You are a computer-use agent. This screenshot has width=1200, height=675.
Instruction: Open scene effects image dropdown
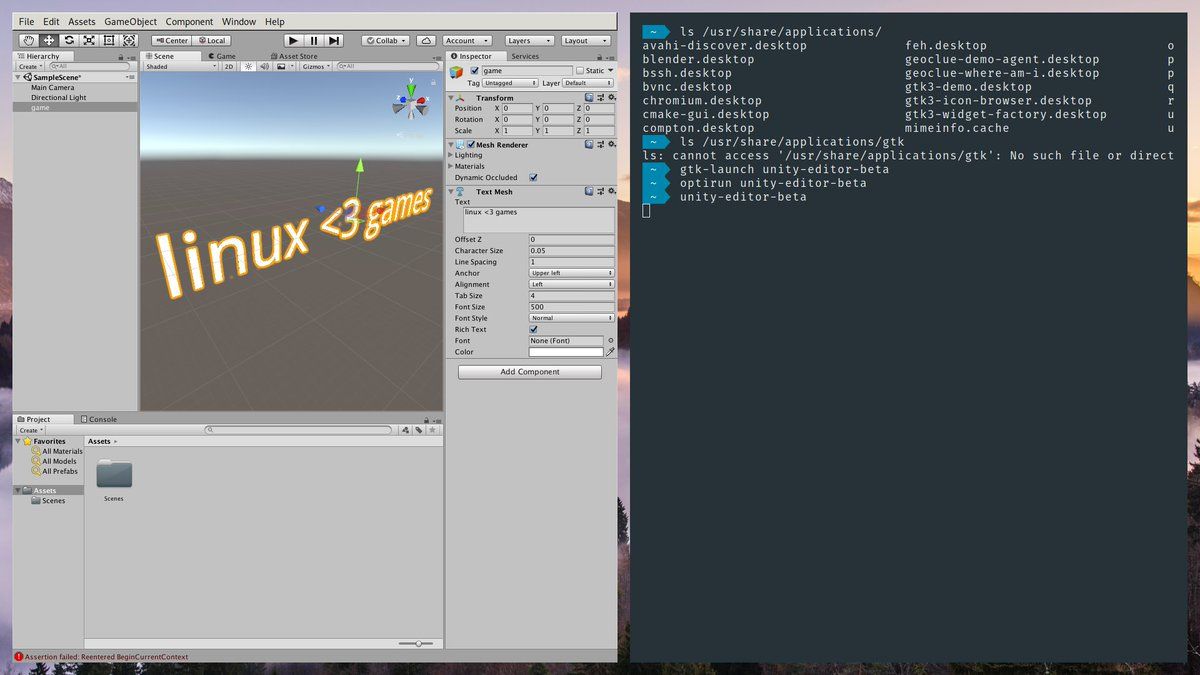point(285,66)
